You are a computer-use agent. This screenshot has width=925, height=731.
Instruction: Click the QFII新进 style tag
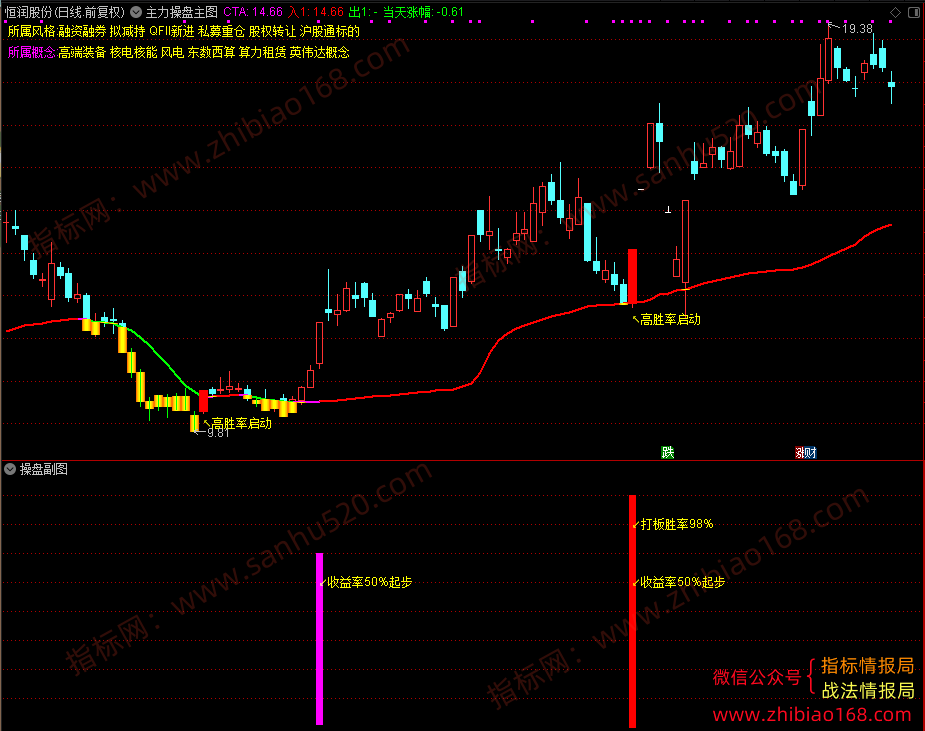pyautogui.click(x=171, y=31)
